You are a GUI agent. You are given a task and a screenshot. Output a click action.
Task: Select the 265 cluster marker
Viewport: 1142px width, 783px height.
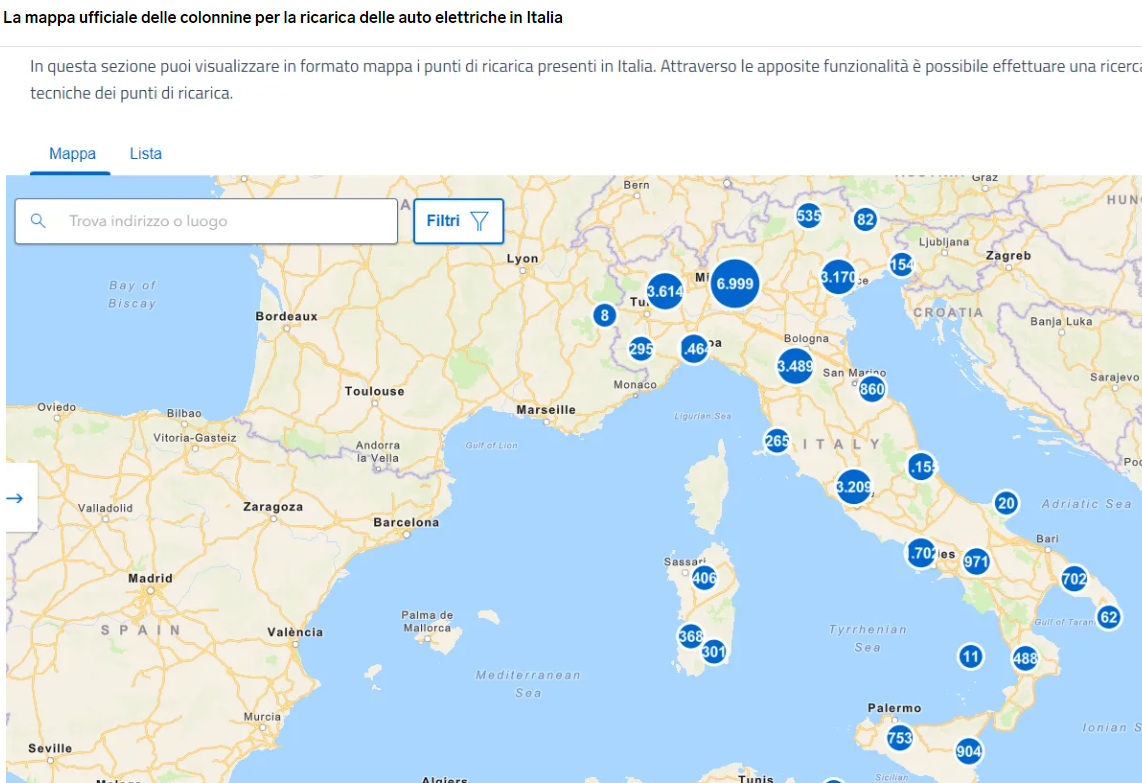click(777, 441)
